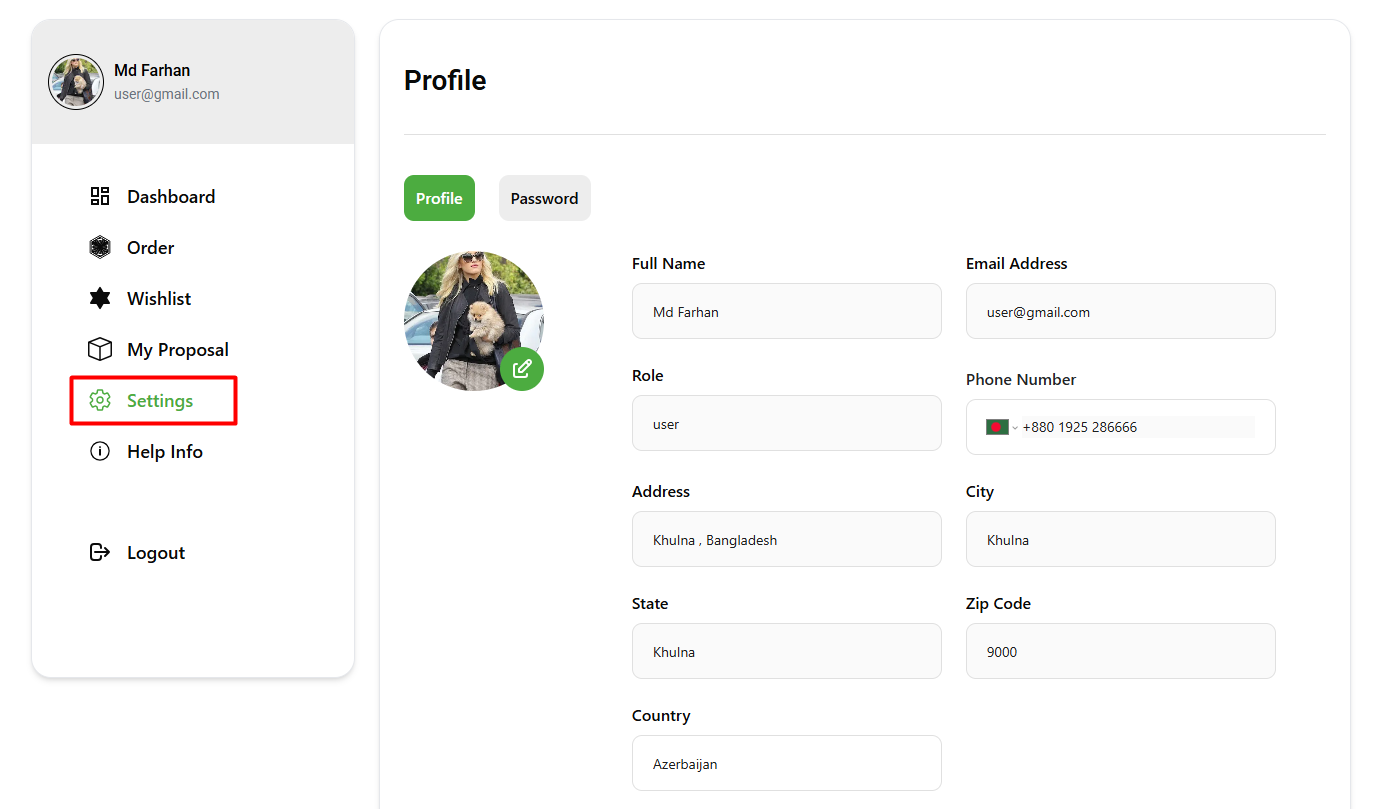Go to the Wishlist page link

159,298
